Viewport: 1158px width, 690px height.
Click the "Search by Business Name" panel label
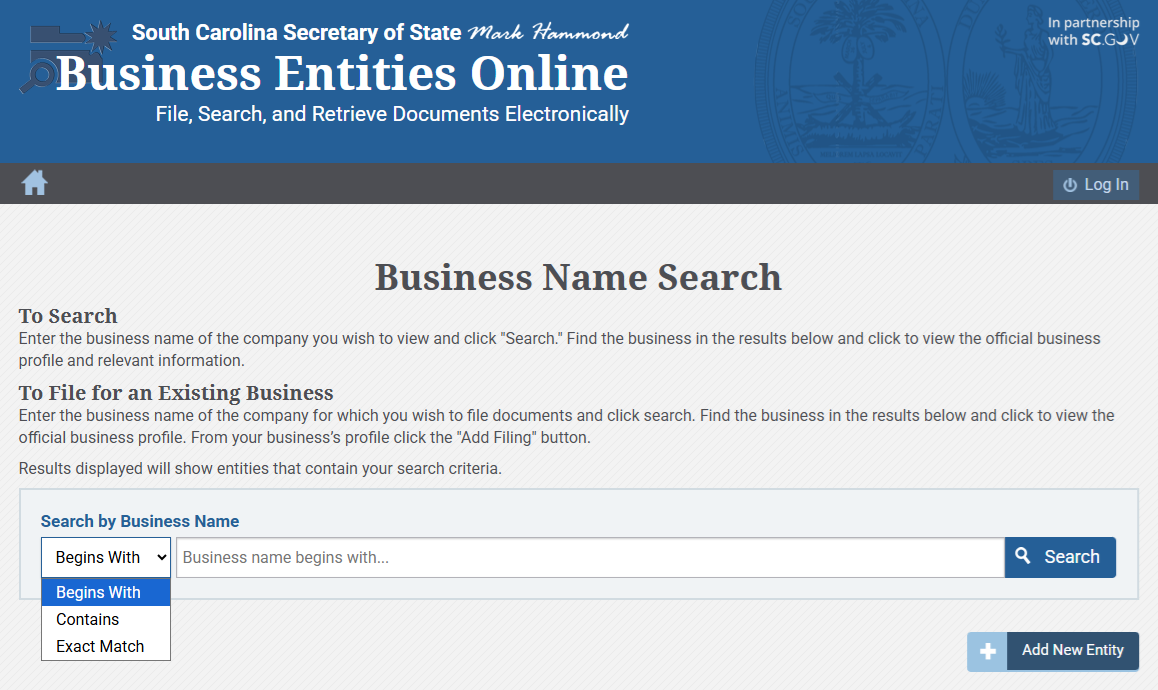click(139, 521)
